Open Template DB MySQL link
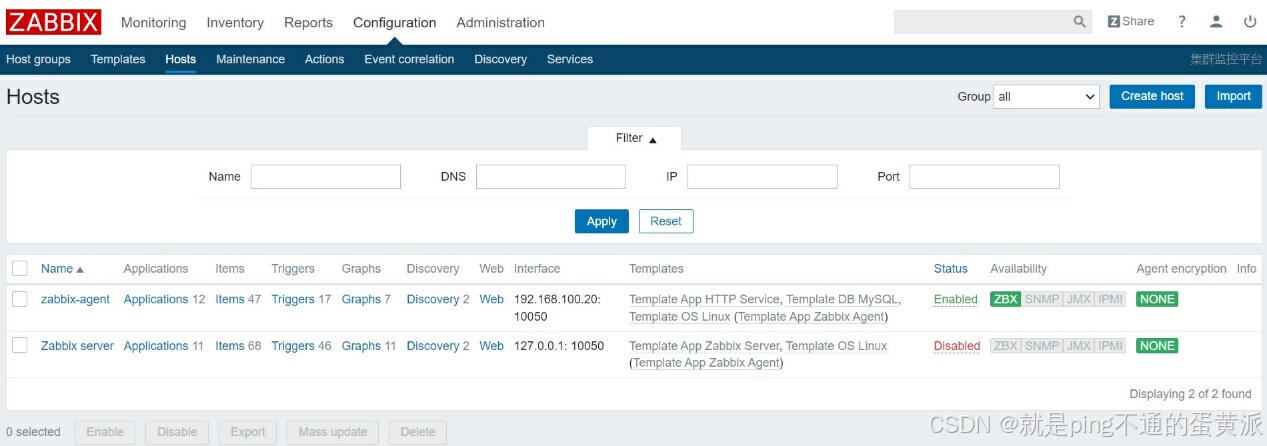The image size is (1267, 446). click(x=843, y=299)
